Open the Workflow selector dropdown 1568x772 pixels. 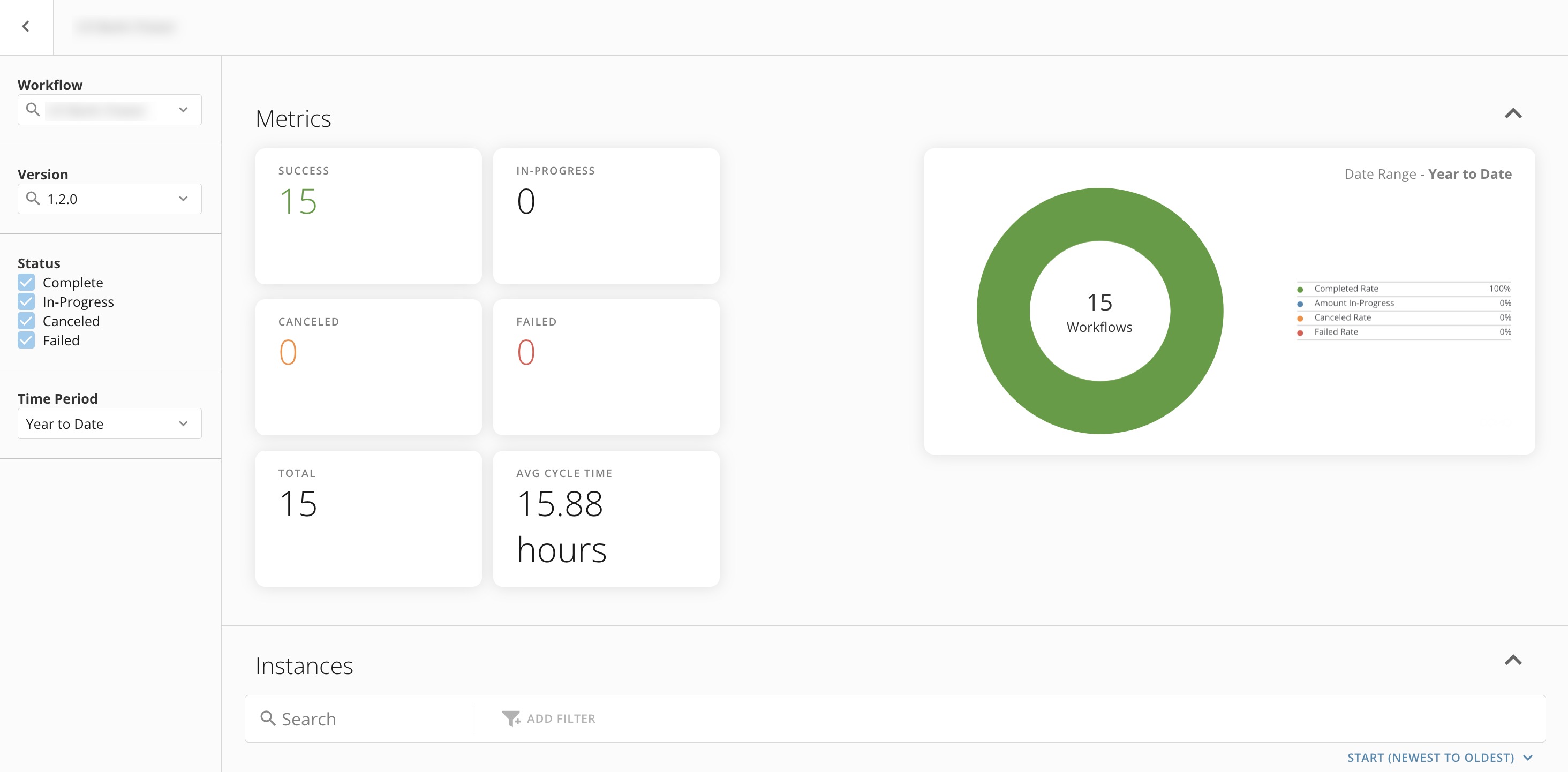[184, 110]
